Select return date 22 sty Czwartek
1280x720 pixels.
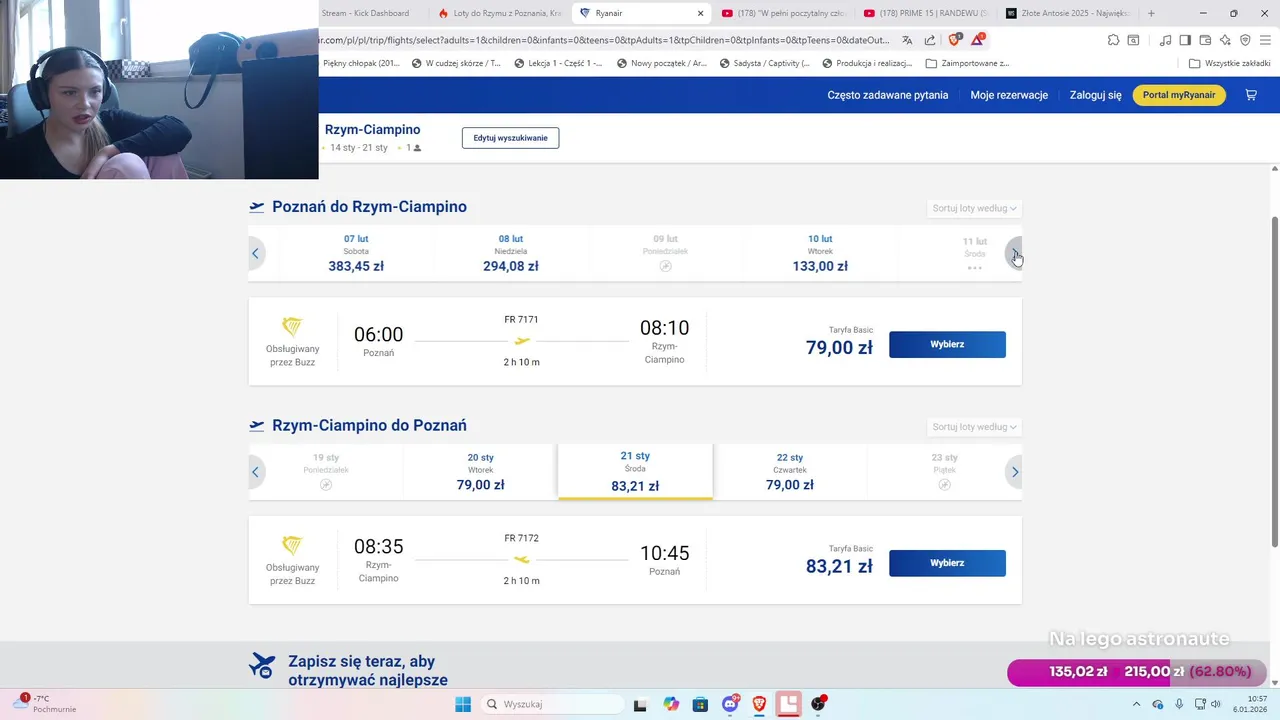coord(790,472)
